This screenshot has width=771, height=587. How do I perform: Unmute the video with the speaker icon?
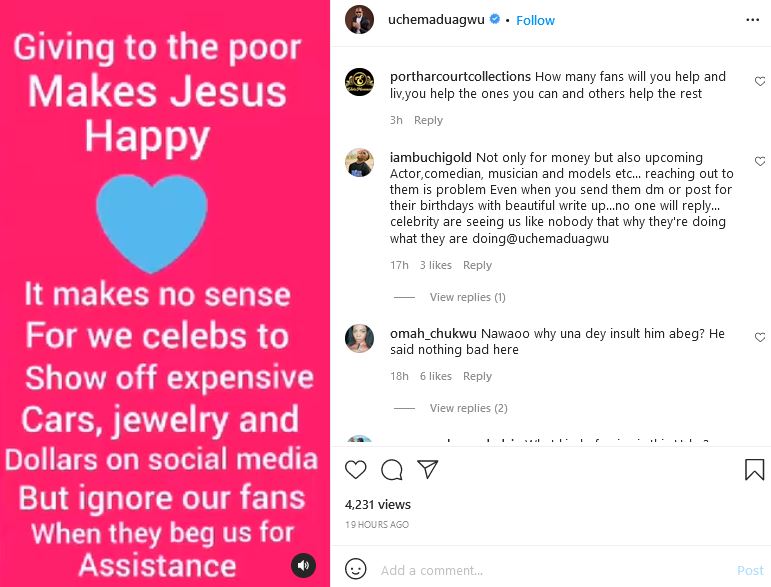click(303, 566)
